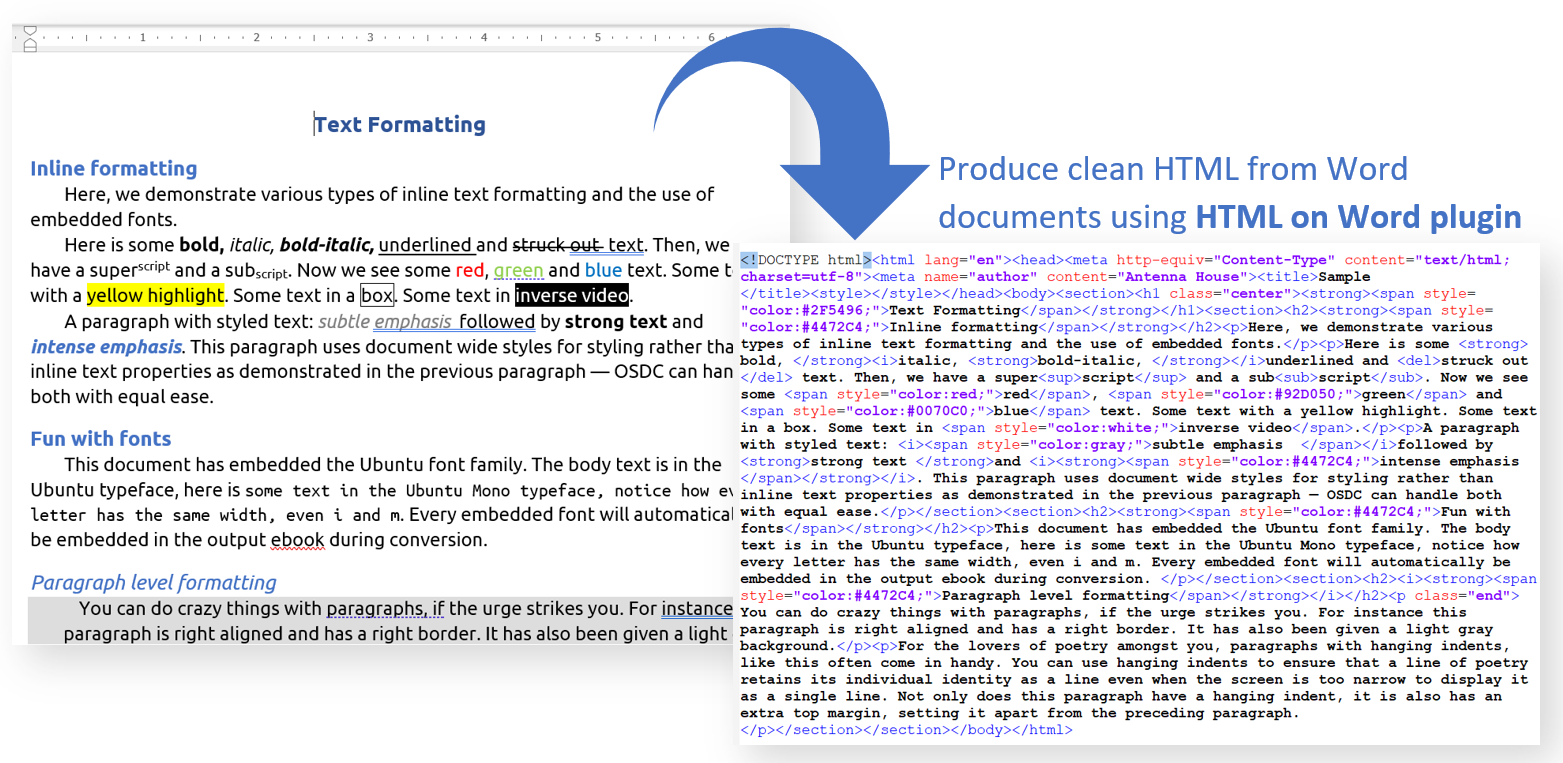Click the blue-colored word "blue" in Word
Screen dimensions: 1563x763
click(603, 271)
